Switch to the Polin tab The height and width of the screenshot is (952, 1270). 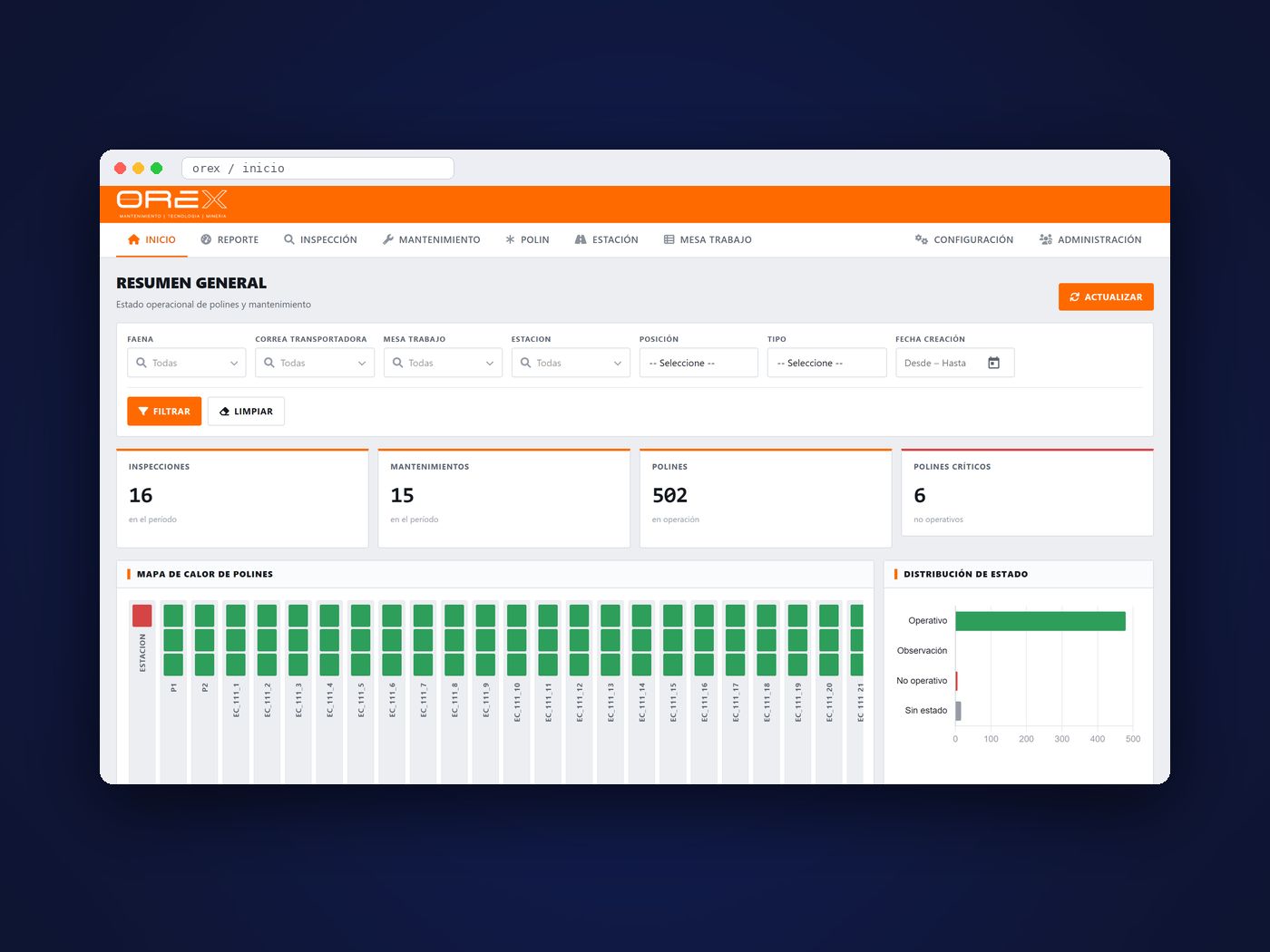527,239
